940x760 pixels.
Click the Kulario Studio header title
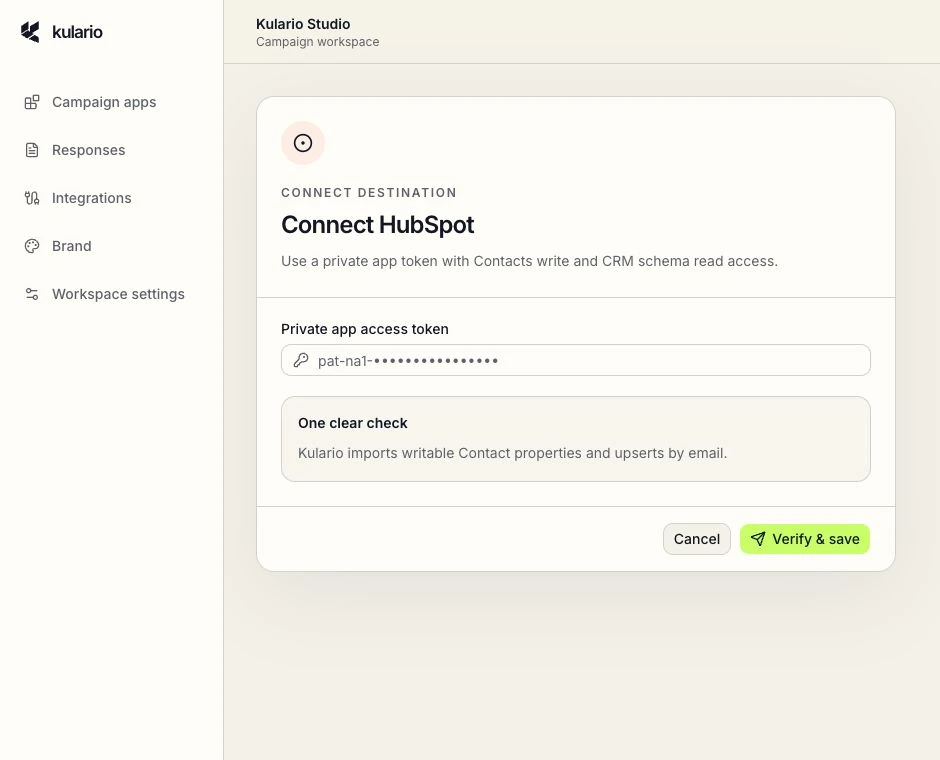coord(303,24)
